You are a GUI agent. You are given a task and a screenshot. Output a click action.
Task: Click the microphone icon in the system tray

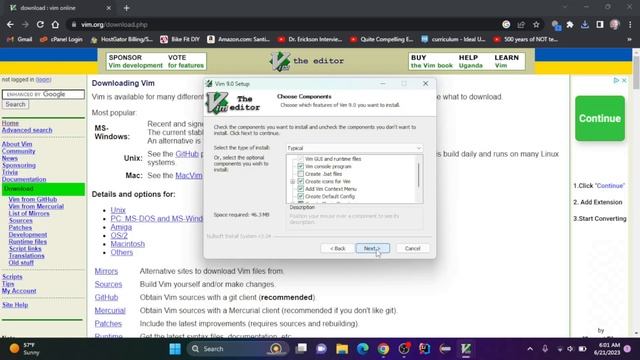(545, 349)
